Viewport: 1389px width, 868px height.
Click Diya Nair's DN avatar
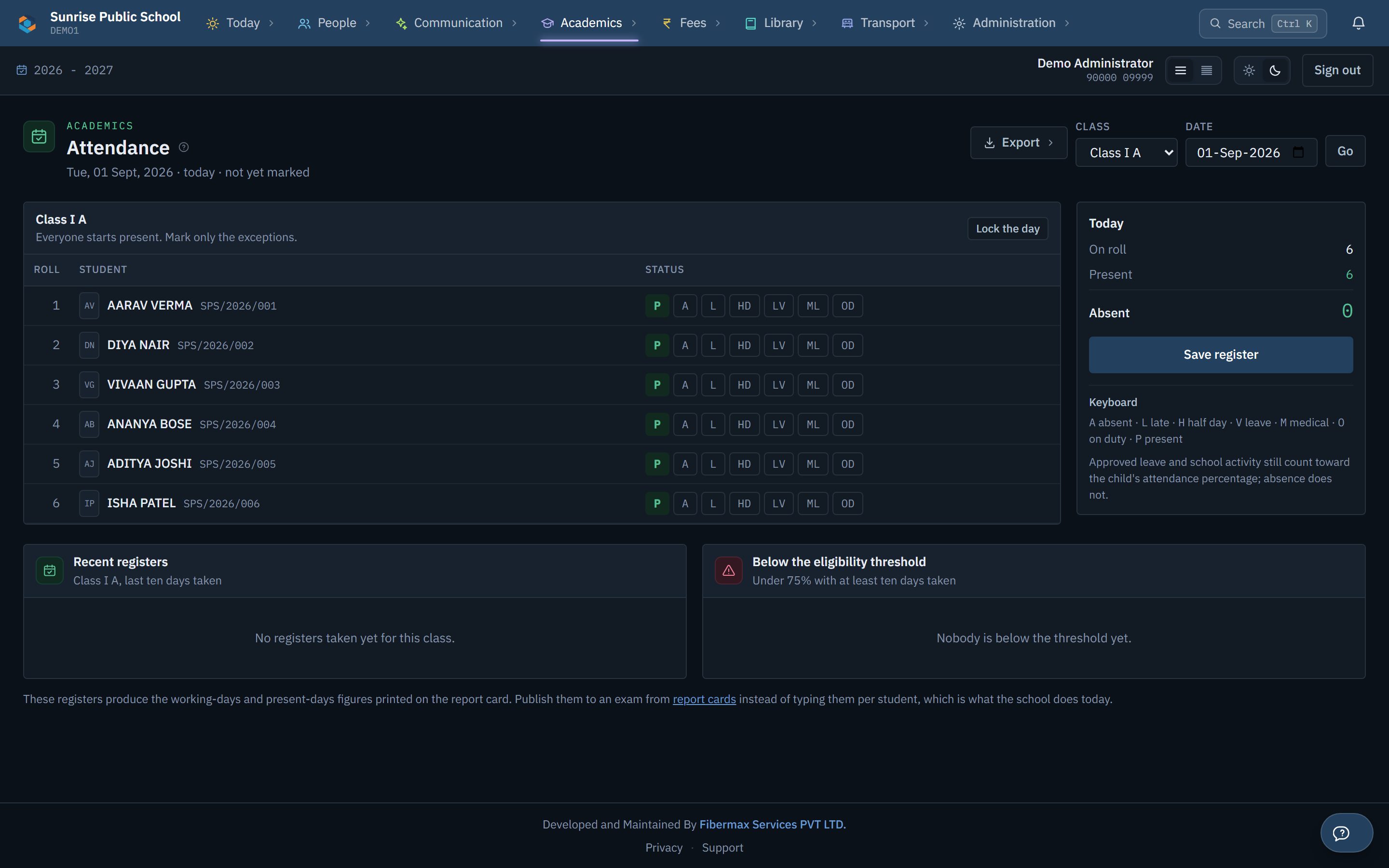tap(89, 345)
